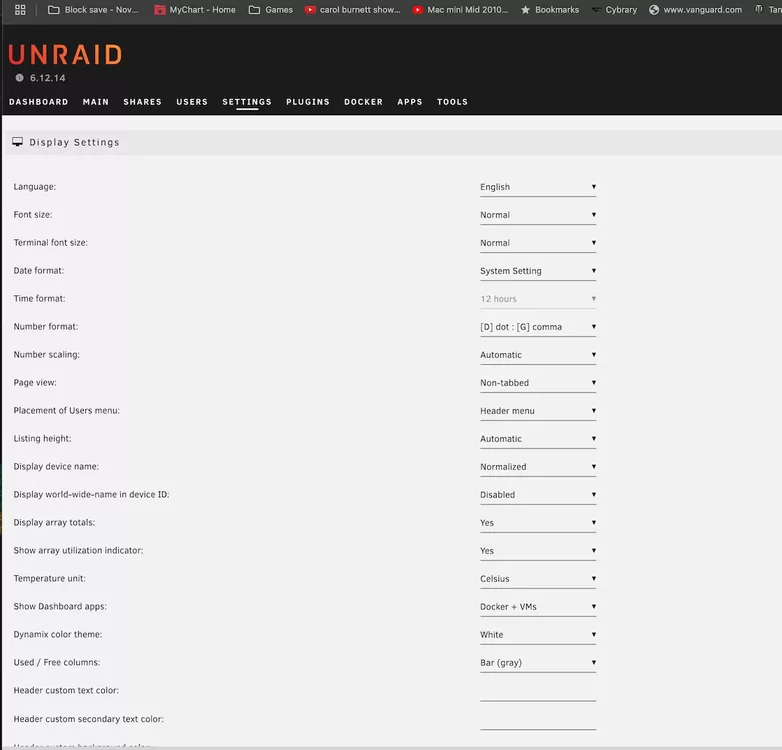Open the Display device name dropdown
The width and height of the screenshot is (782, 750).
538,467
